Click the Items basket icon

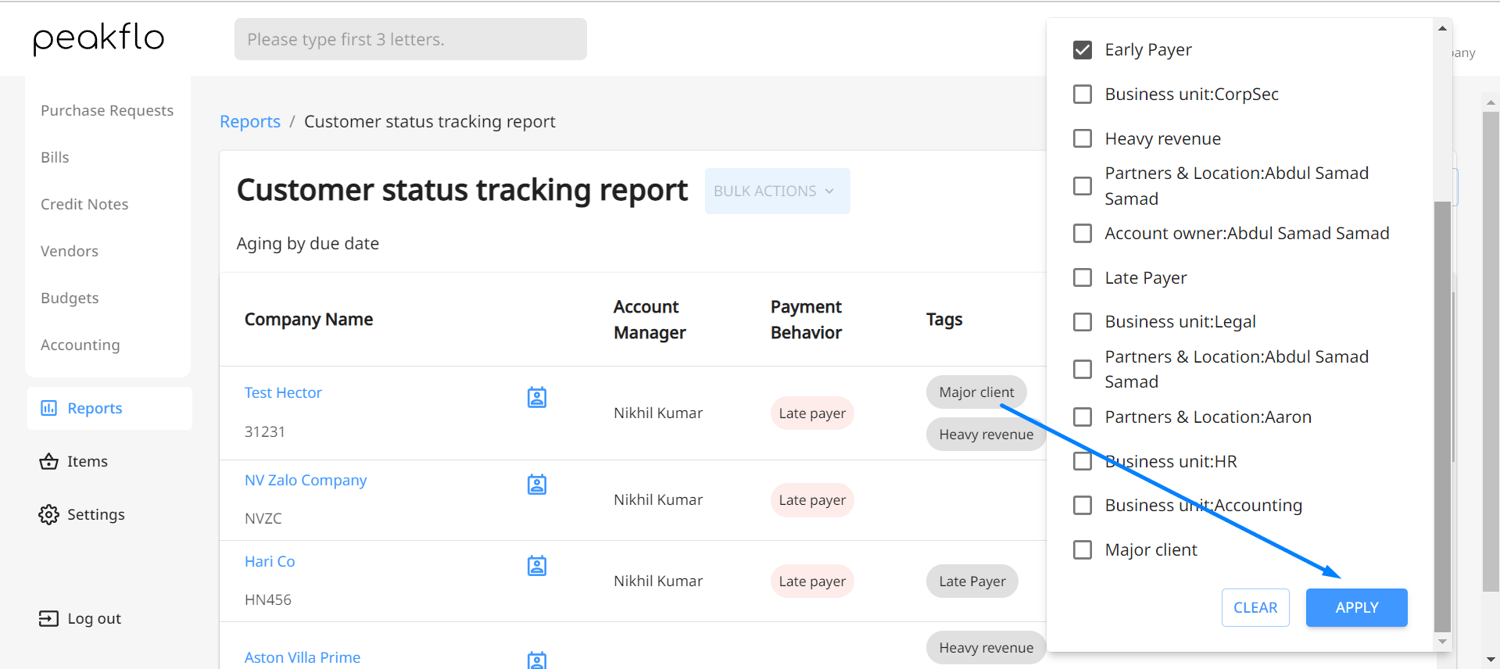[48, 461]
